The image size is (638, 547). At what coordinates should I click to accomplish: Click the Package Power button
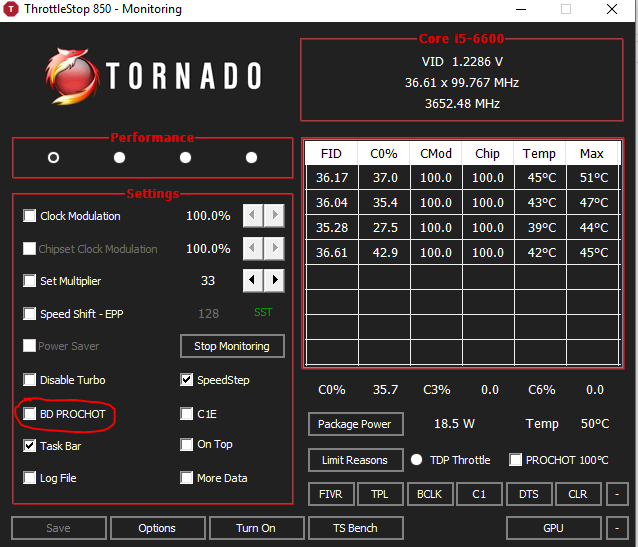[355, 424]
